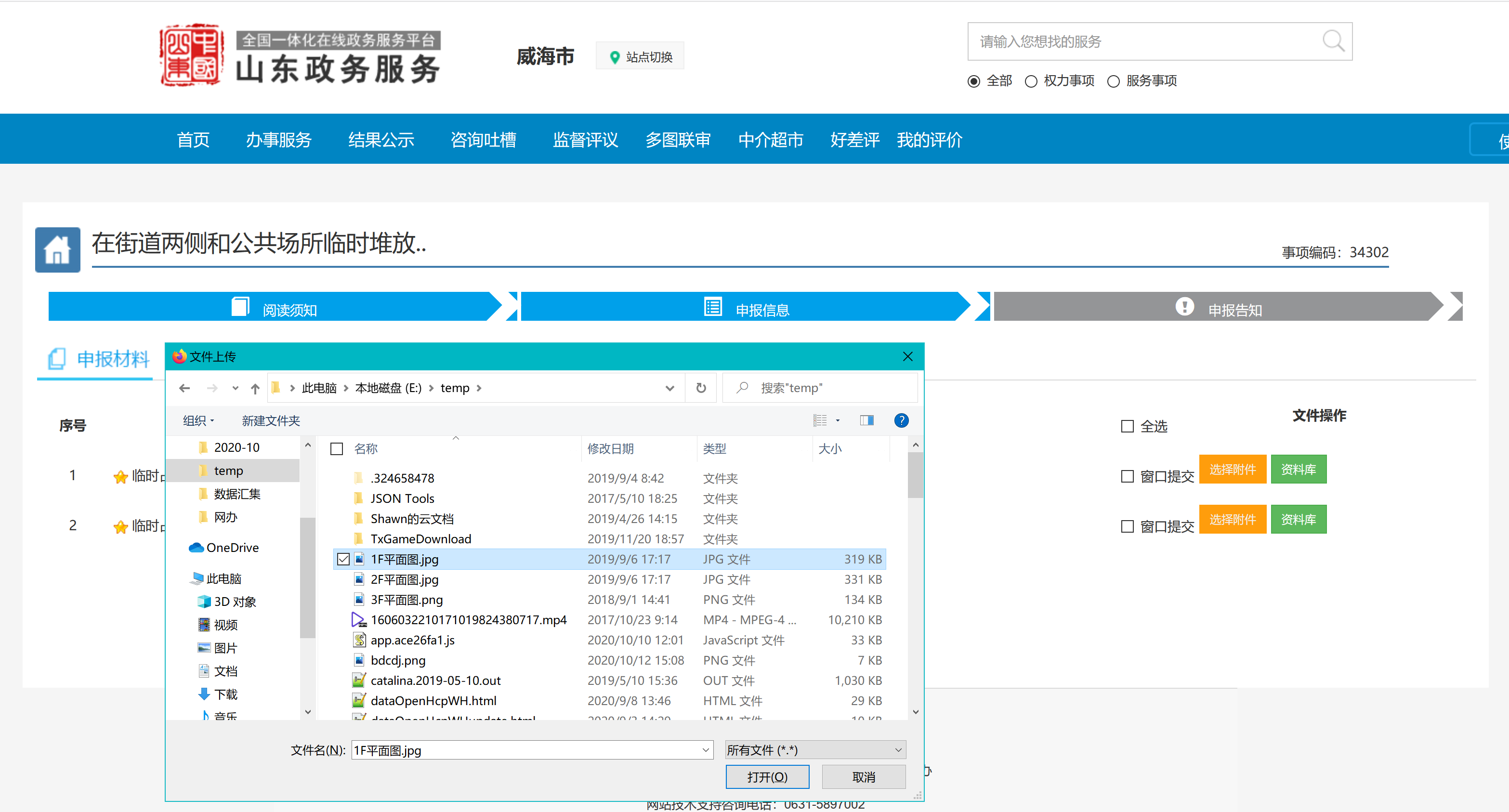Open the 办事服务 navigation menu
The width and height of the screenshot is (1509, 812).
278,140
